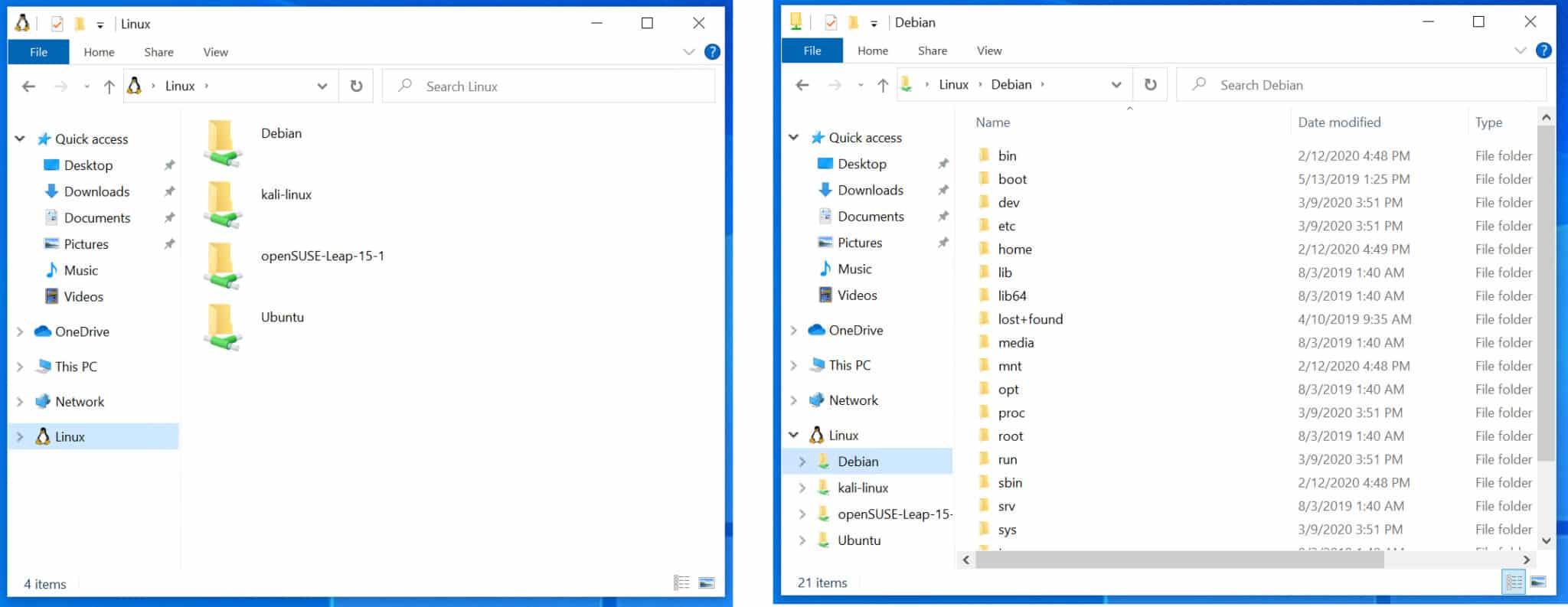Screen dimensions: 1568x607
Task: Collapse Quick access in Linux window
Action: pos(20,139)
